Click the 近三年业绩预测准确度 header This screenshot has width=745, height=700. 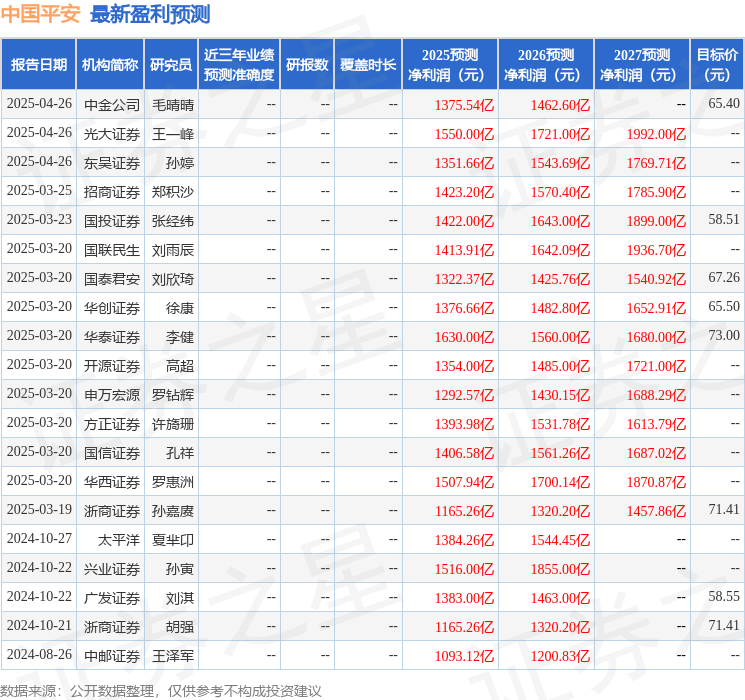pos(239,65)
